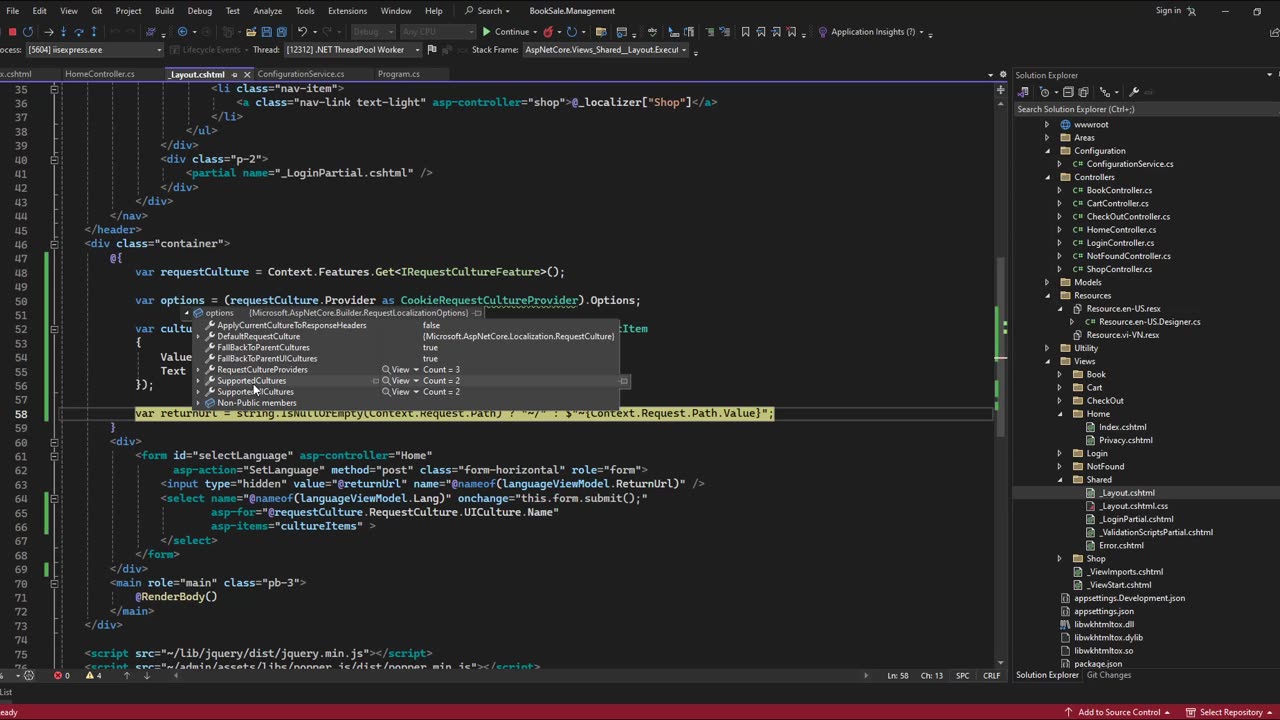The image size is (1280, 720).
Task: Properties wrench icon in Solution Explorer
Action: click(1134, 92)
